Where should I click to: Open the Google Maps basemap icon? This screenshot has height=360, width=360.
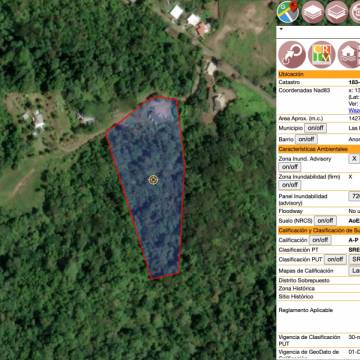click(288, 12)
